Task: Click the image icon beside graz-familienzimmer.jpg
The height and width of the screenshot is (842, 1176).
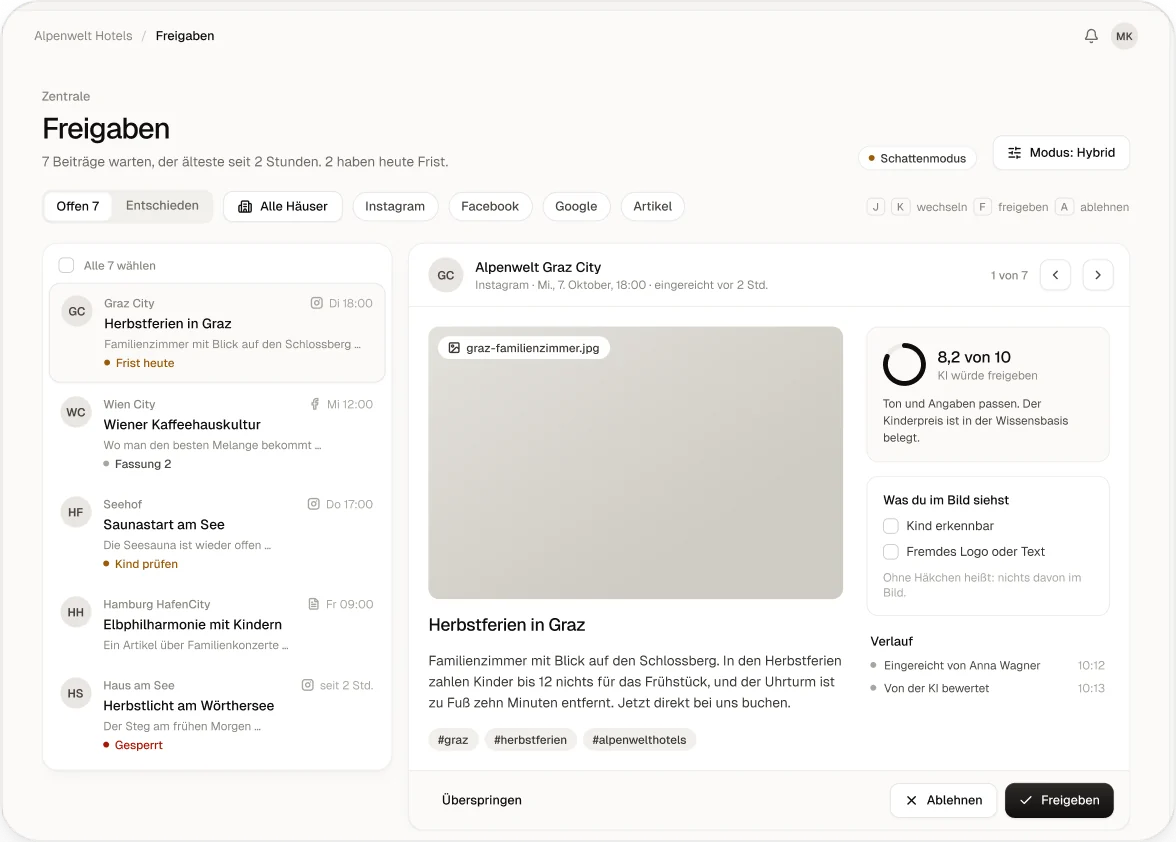Action: click(454, 348)
